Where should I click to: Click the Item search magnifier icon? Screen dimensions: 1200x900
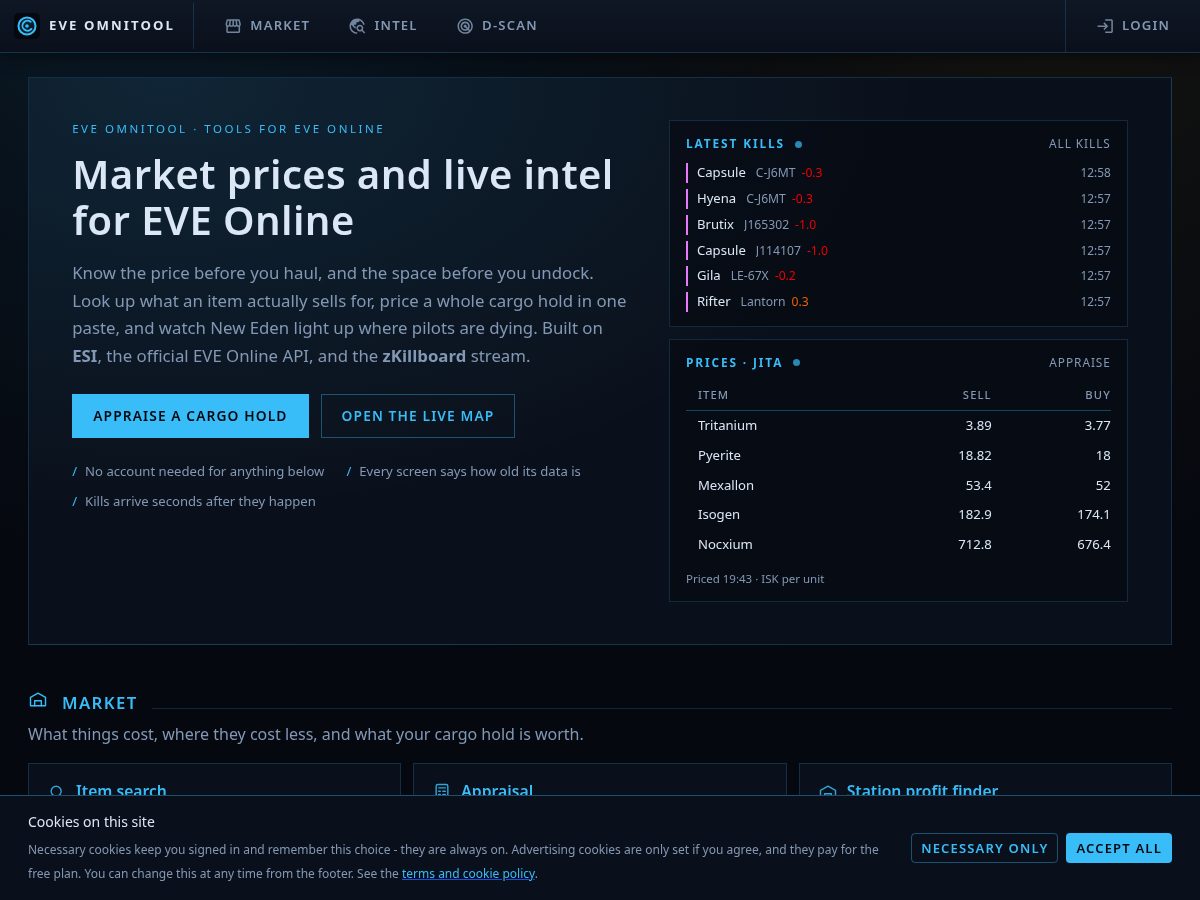(56, 791)
